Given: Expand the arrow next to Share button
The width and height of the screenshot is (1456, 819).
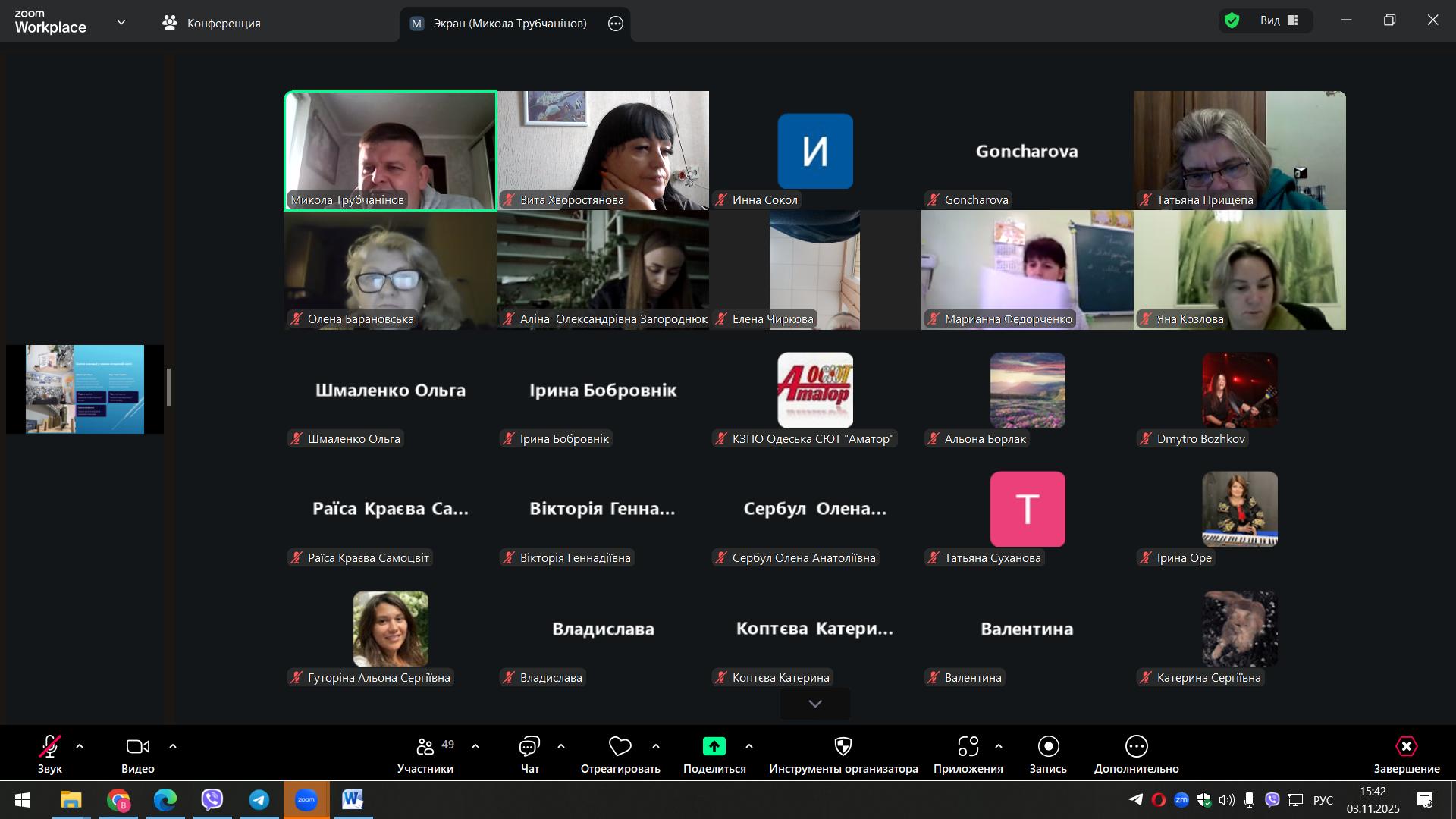Looking at the screenshot, I should (749, 747).
